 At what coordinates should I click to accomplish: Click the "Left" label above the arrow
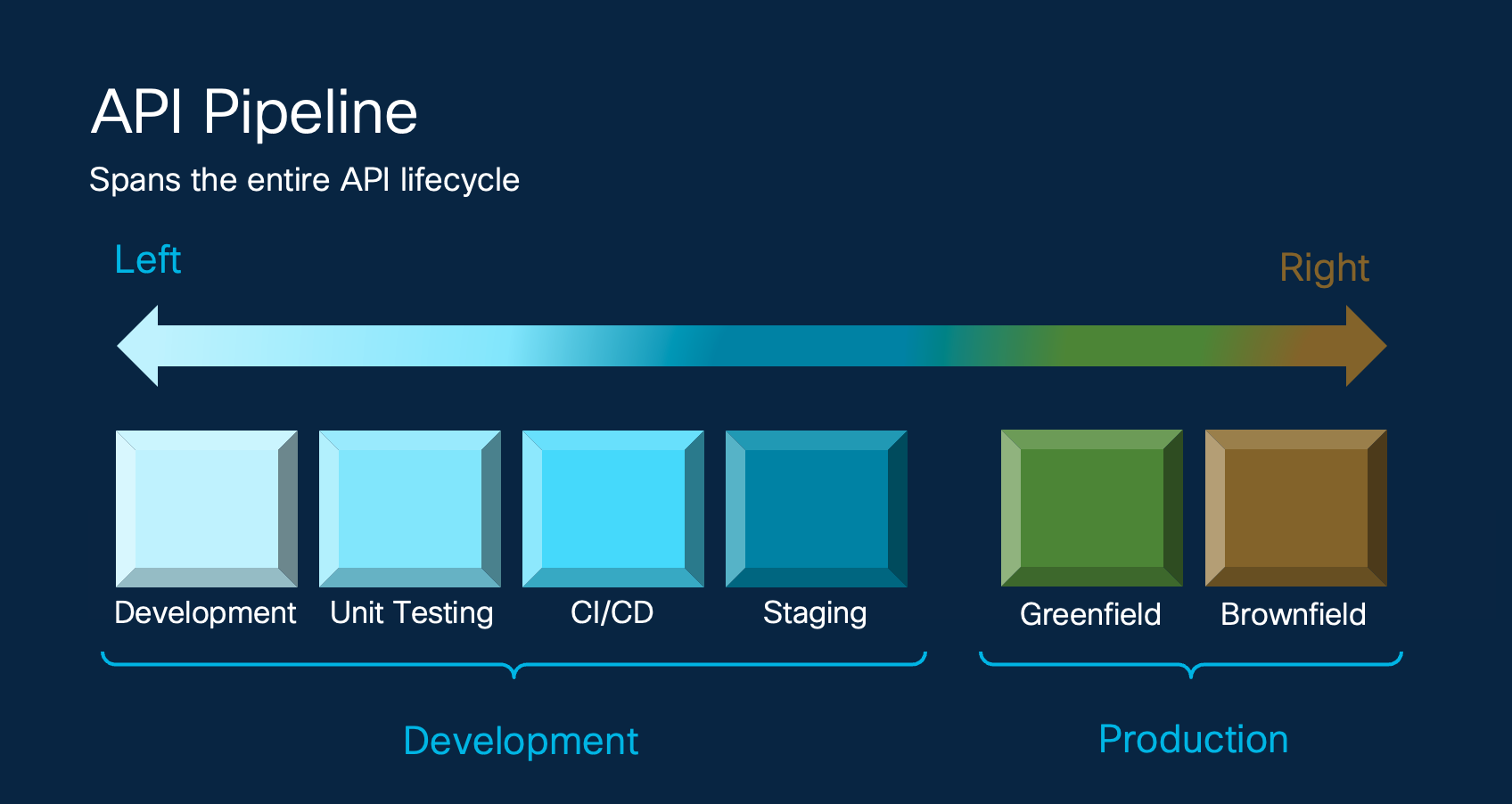(147, 259)
